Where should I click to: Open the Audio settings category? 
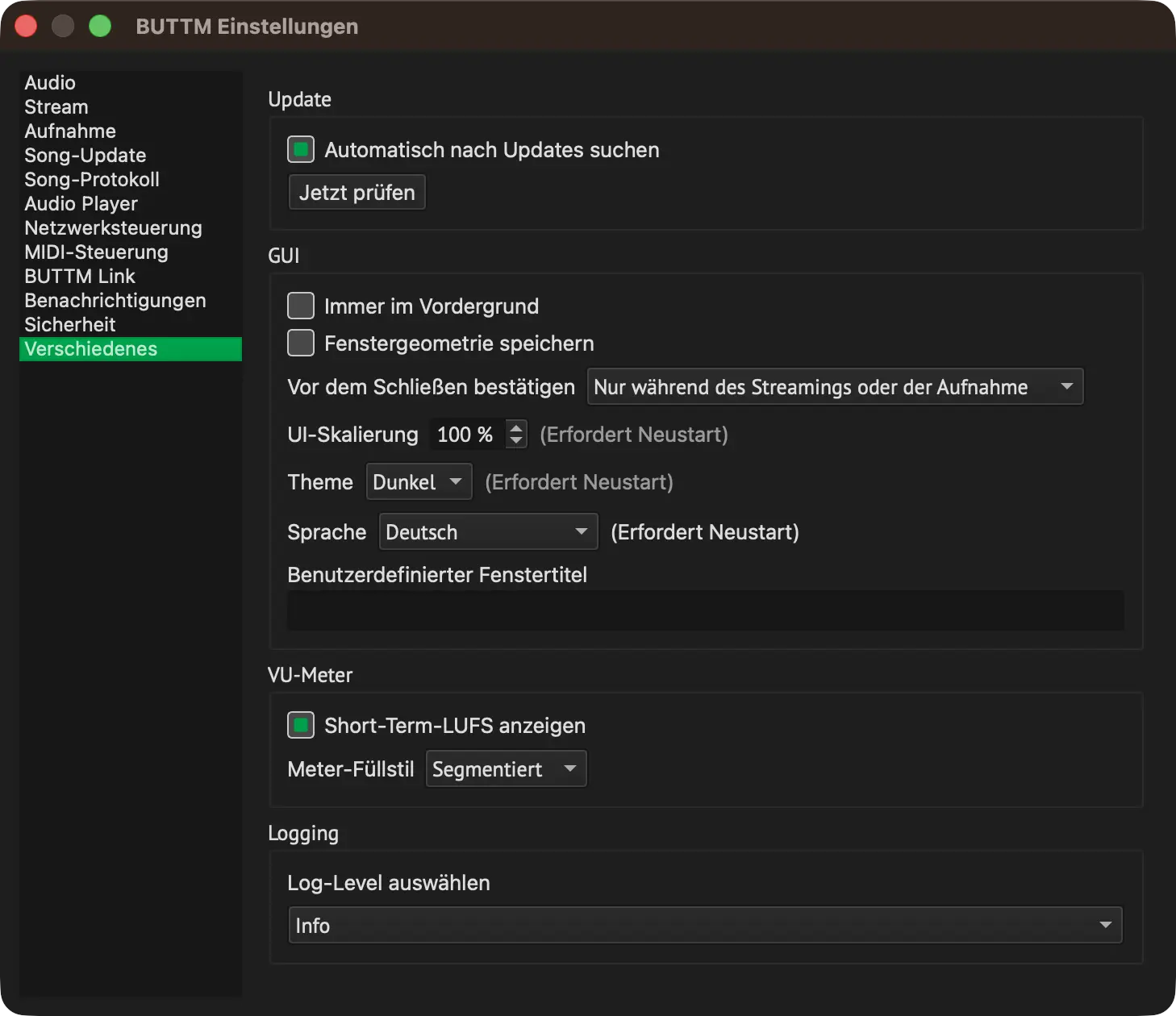click(x=131, y=83)
